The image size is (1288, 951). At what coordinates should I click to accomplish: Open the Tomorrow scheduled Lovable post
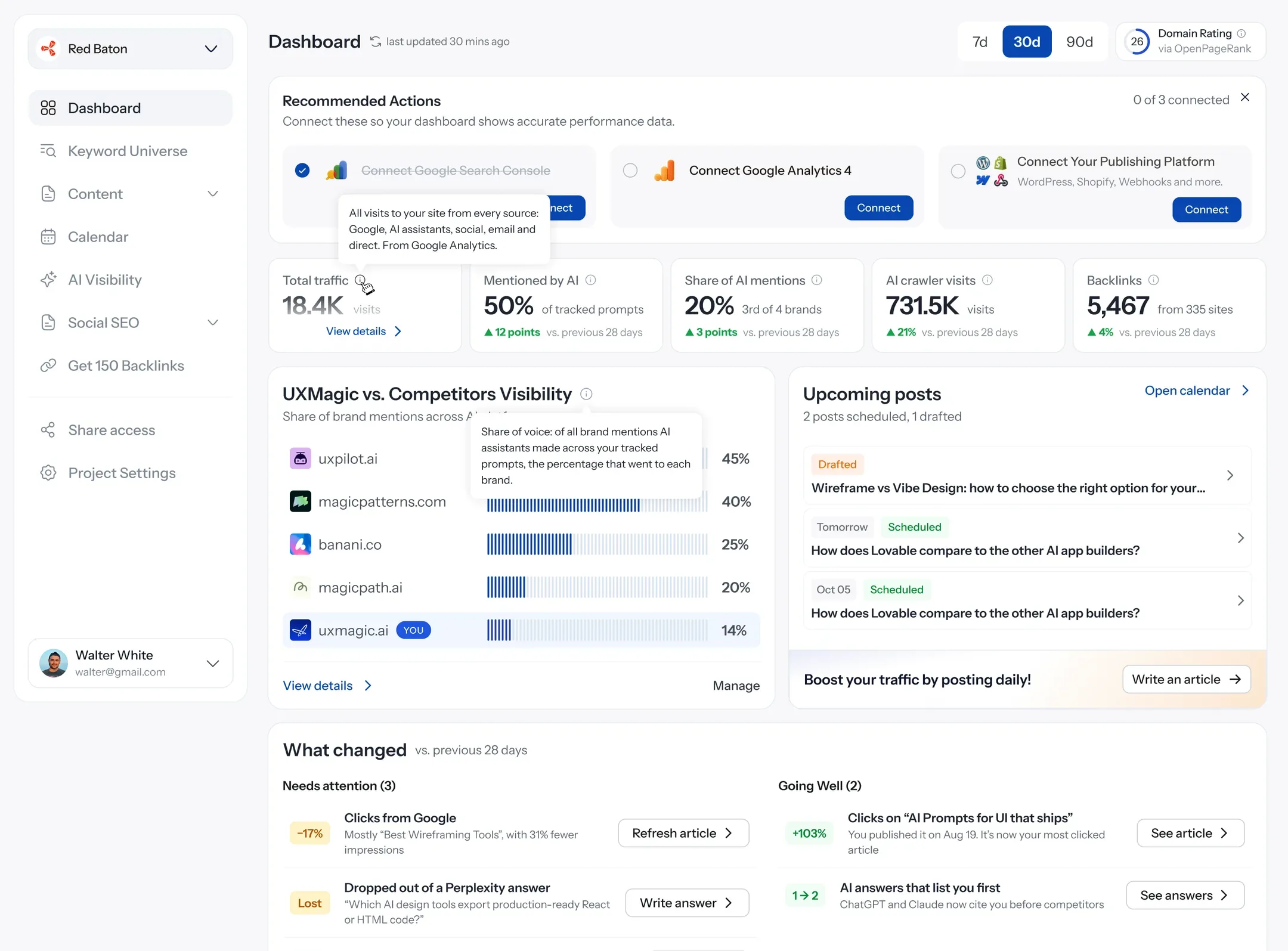(1027, 538)
